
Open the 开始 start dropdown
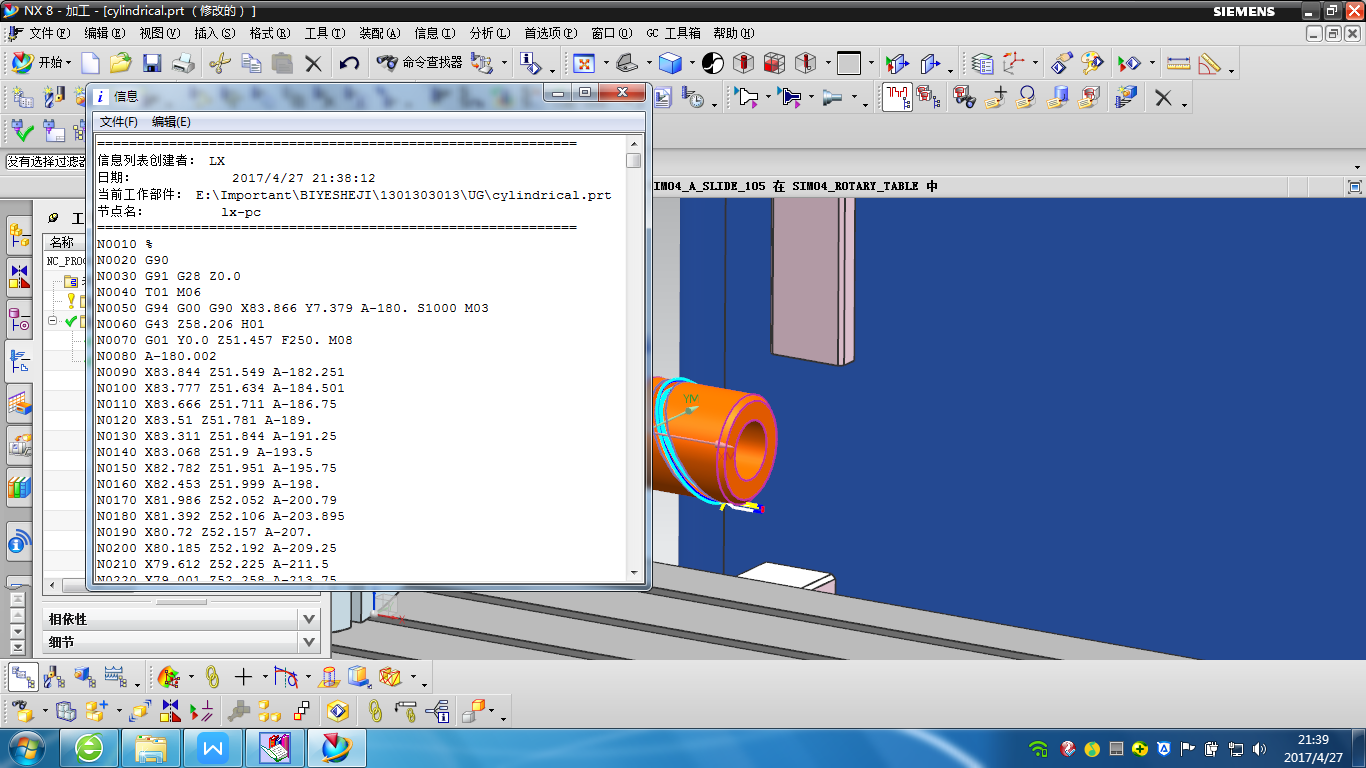[41, 63]
